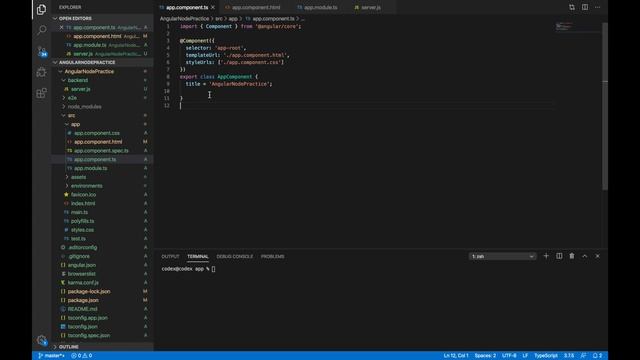Collapse the src folder
The height and width of the screenshot is (360, 640).
point(64,116)
